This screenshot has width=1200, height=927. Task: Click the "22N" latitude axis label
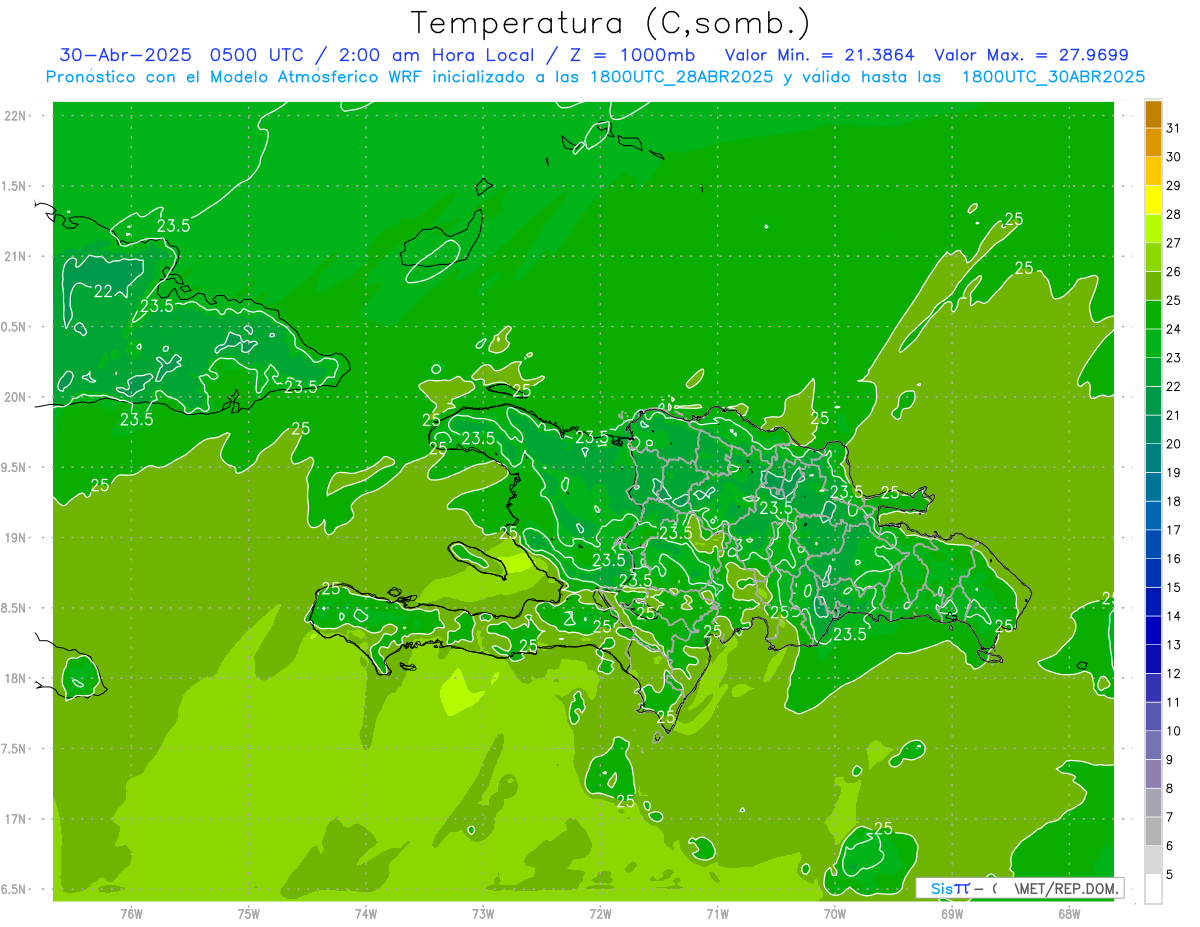pyautogui.click(x=17, y=116)
